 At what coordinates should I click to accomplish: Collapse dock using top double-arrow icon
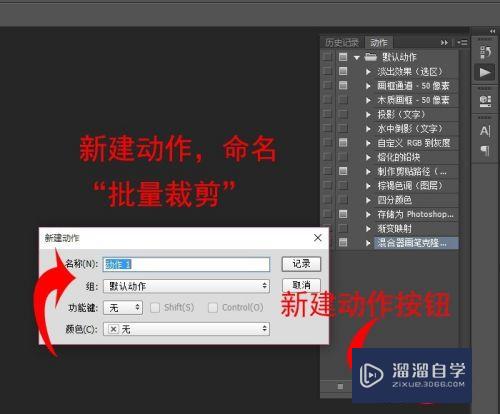pos(492,31)
